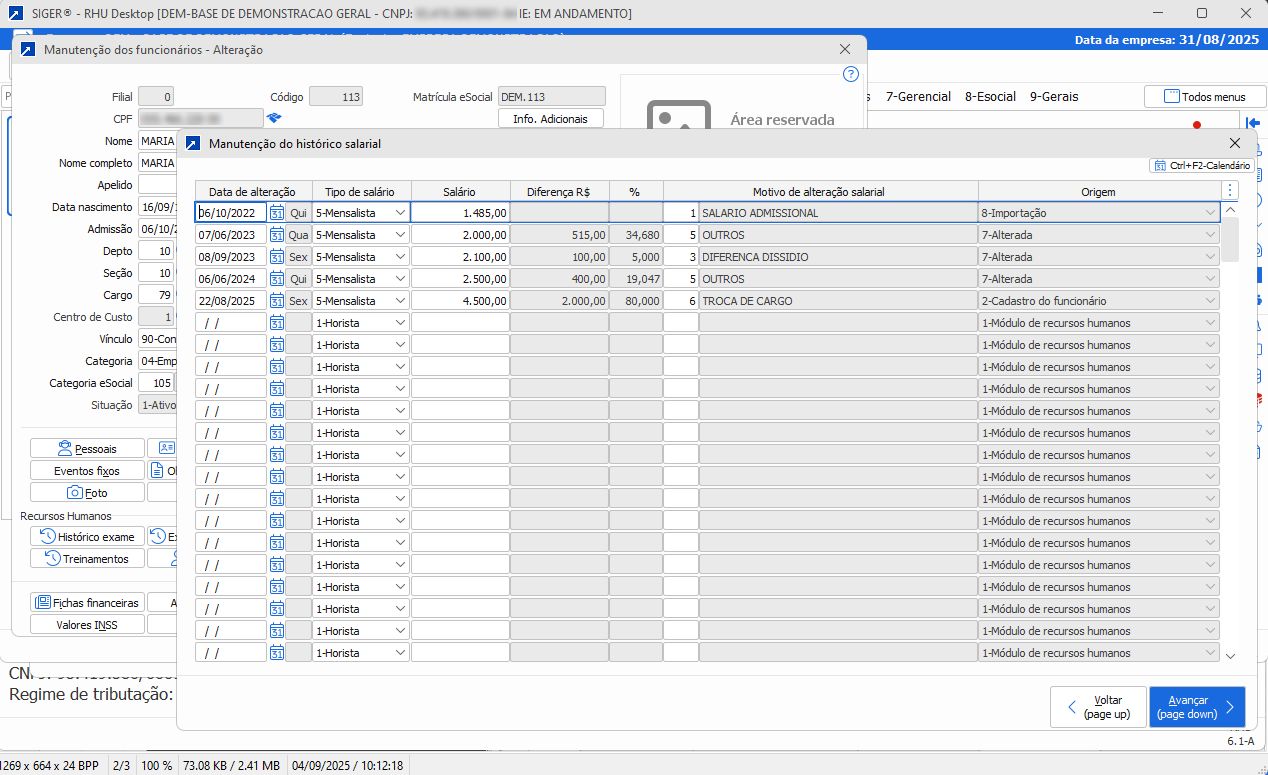
Task: Click the Receita bird icon beside CPF
Action: (x=273, y=119)
